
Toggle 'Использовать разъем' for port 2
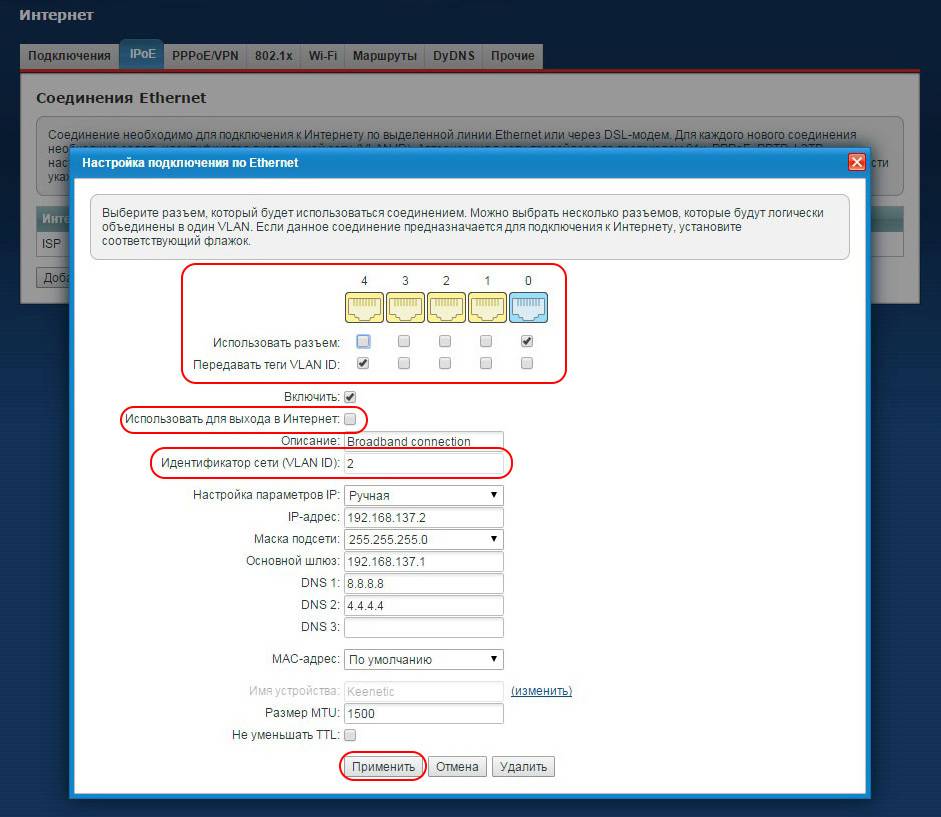pos(445,342)
